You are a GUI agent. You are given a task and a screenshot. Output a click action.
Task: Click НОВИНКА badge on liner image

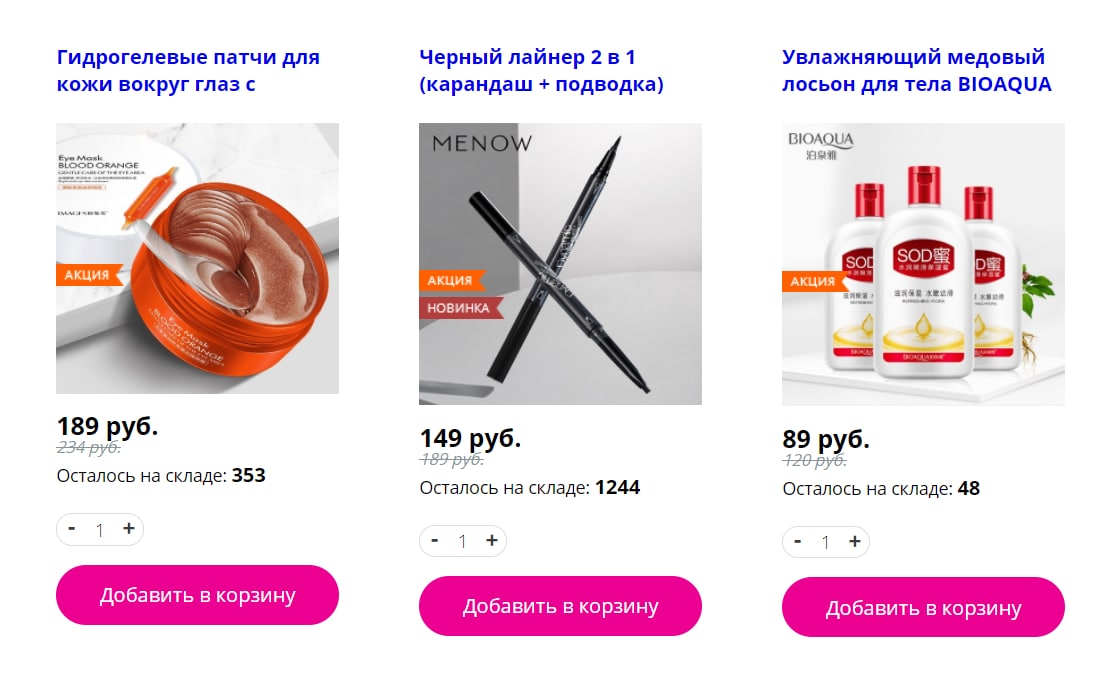(460, 308)
